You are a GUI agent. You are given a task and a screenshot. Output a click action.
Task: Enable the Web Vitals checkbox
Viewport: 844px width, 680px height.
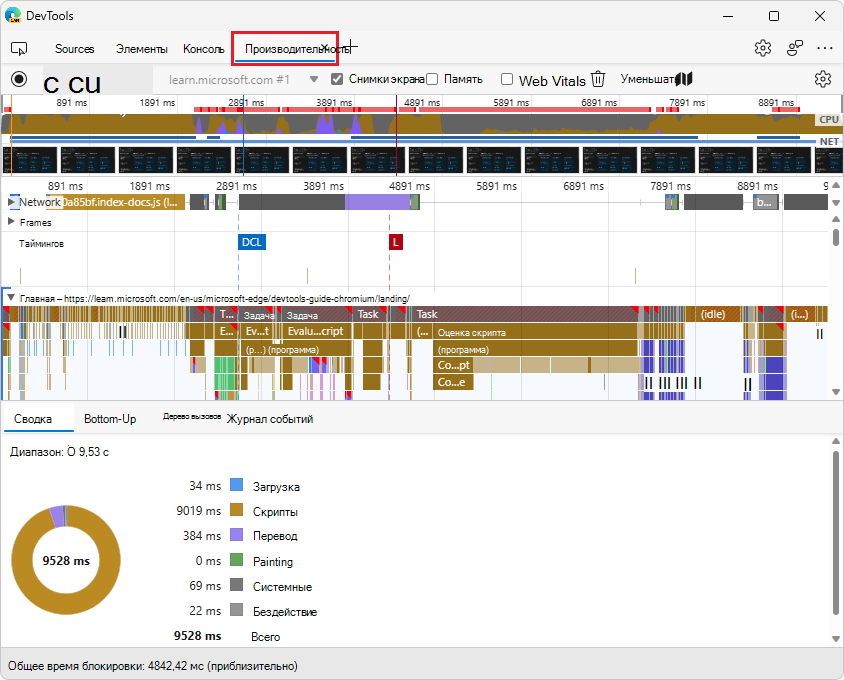[507, 79]
